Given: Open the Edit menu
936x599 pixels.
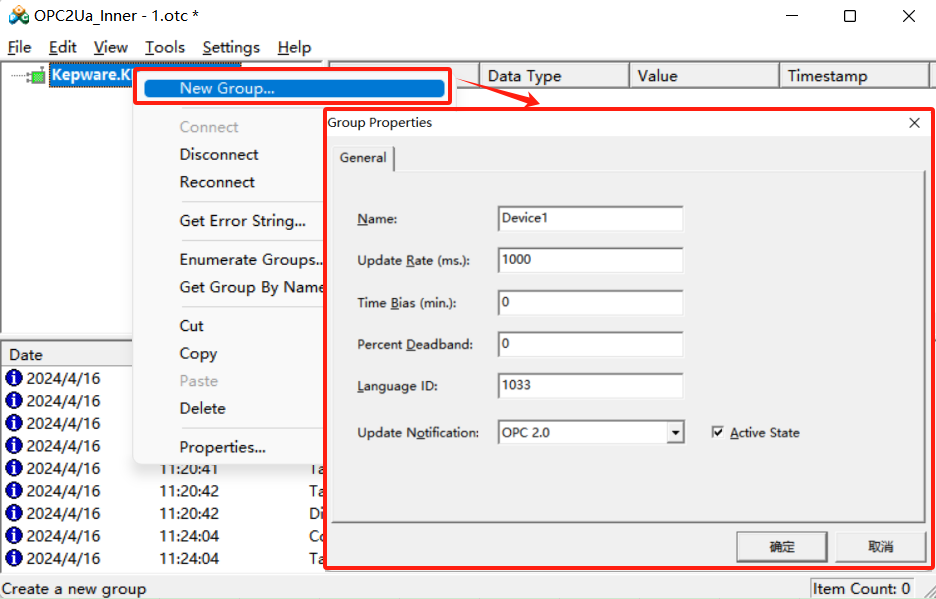Looking at the screenshot, I should click(63, 47).
